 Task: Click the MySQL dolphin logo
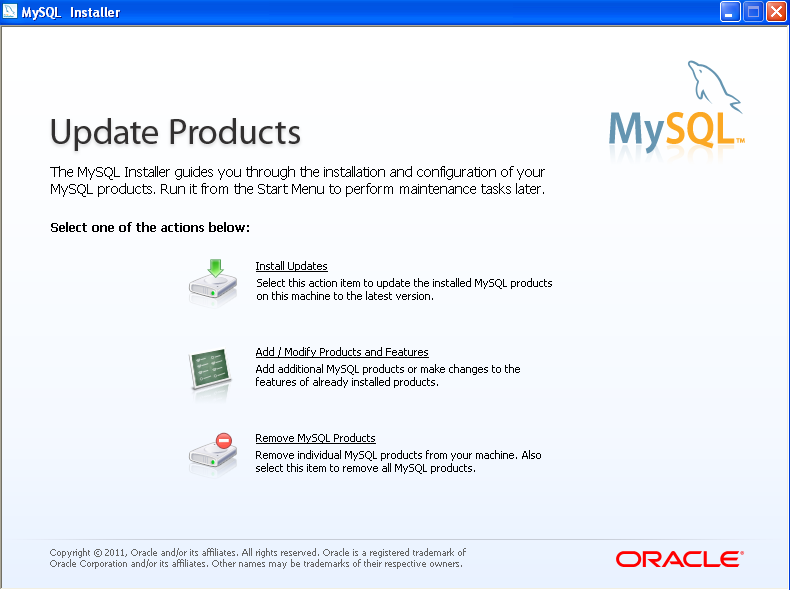pos(676,108)
